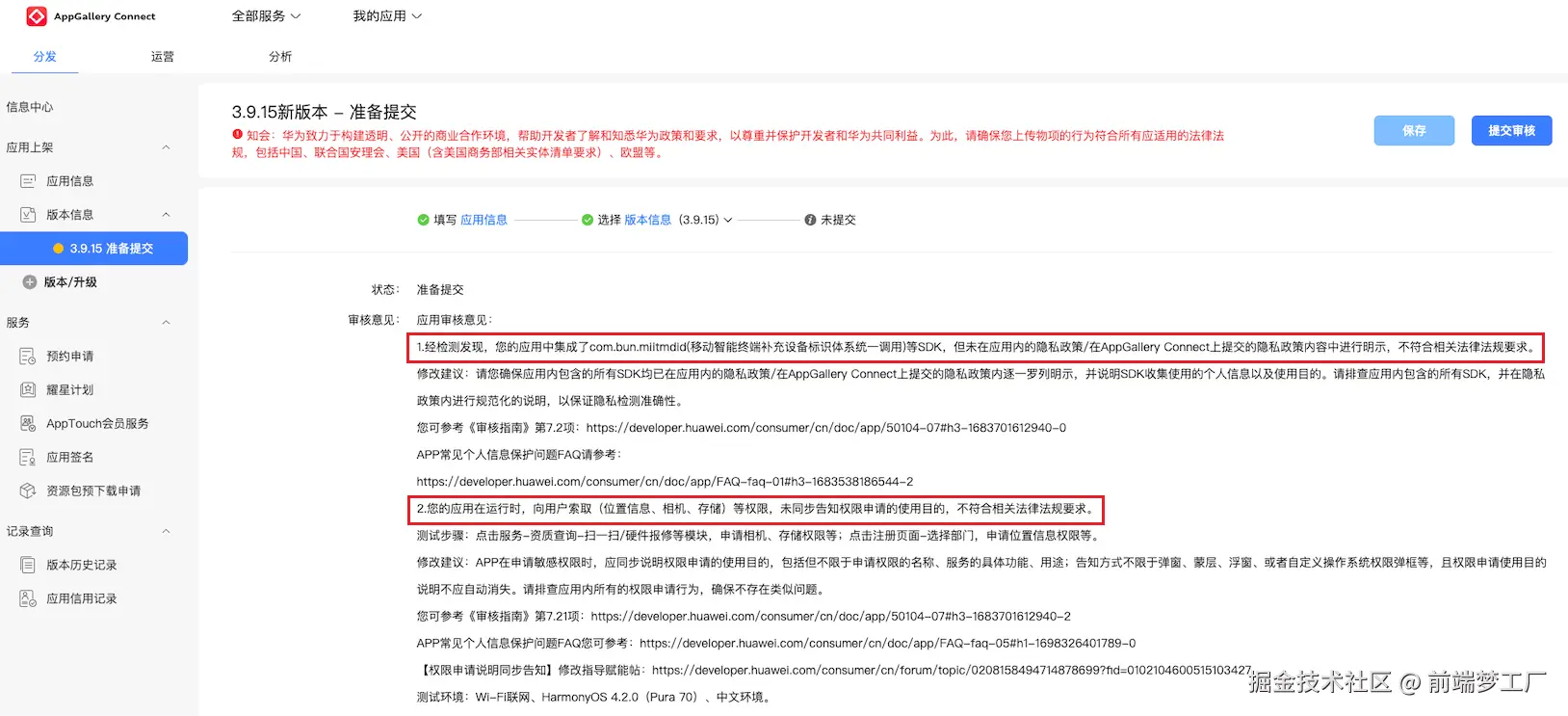
Task: Click the 测试步骤 line
Action: click(760, 536)
